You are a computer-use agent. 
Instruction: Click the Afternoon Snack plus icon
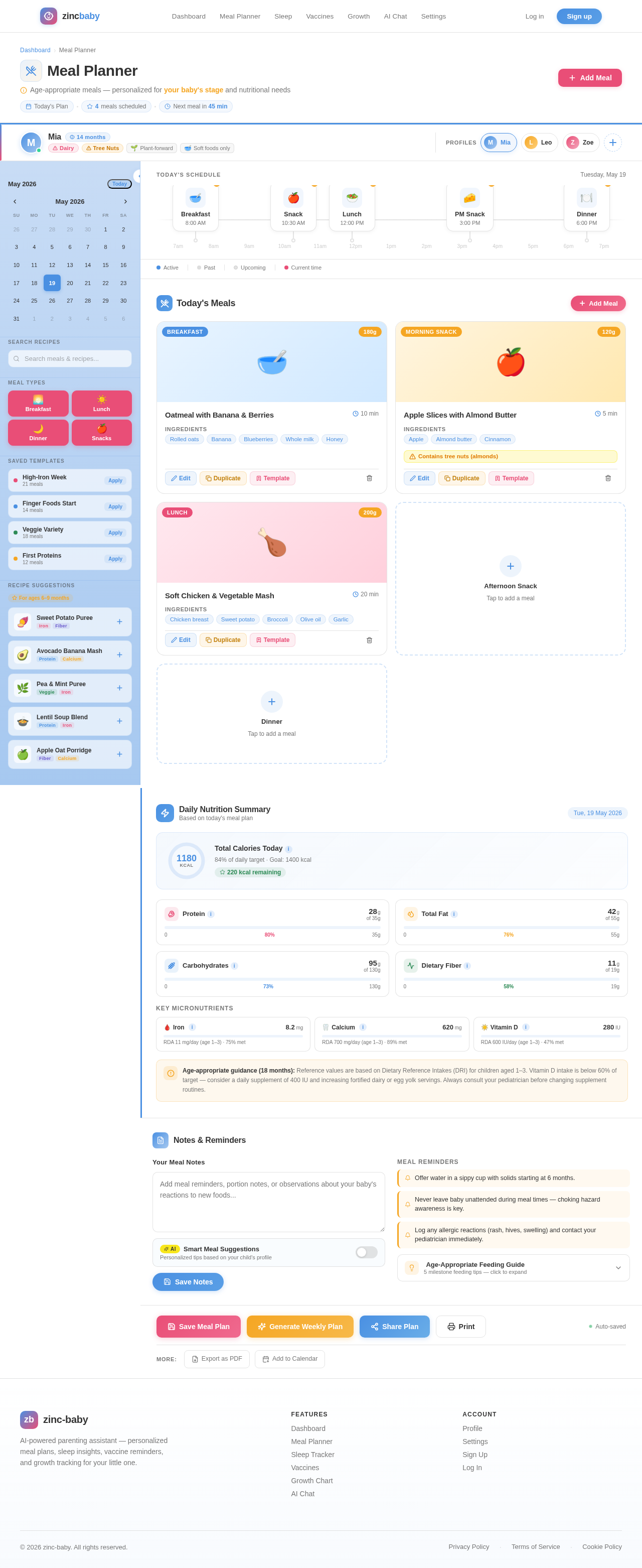pos(511,566)
